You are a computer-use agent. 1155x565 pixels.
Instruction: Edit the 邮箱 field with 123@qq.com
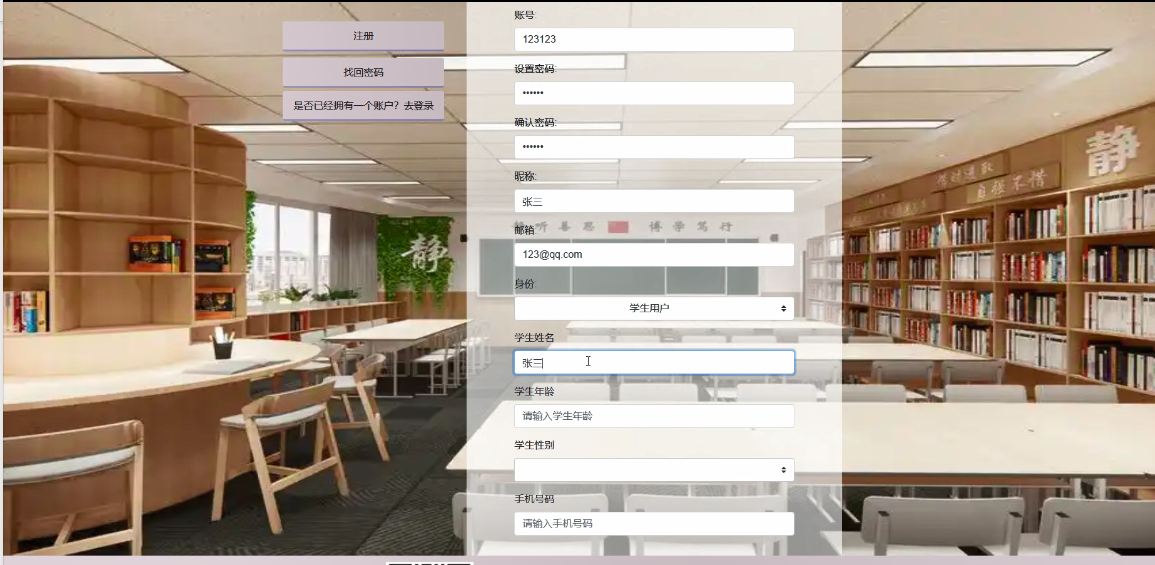click(654, 255)
